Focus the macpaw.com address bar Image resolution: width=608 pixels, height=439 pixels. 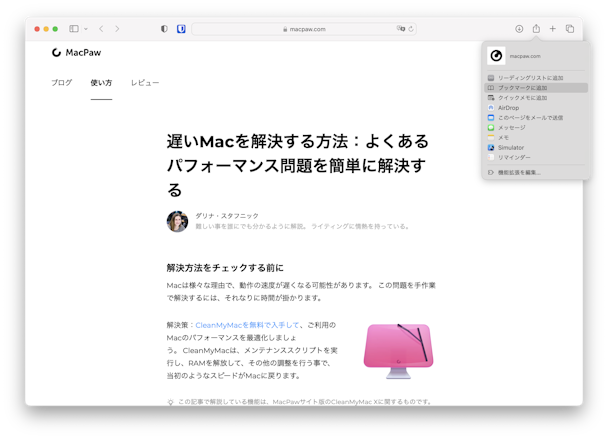pyautogui.click(x=304, y=29)
